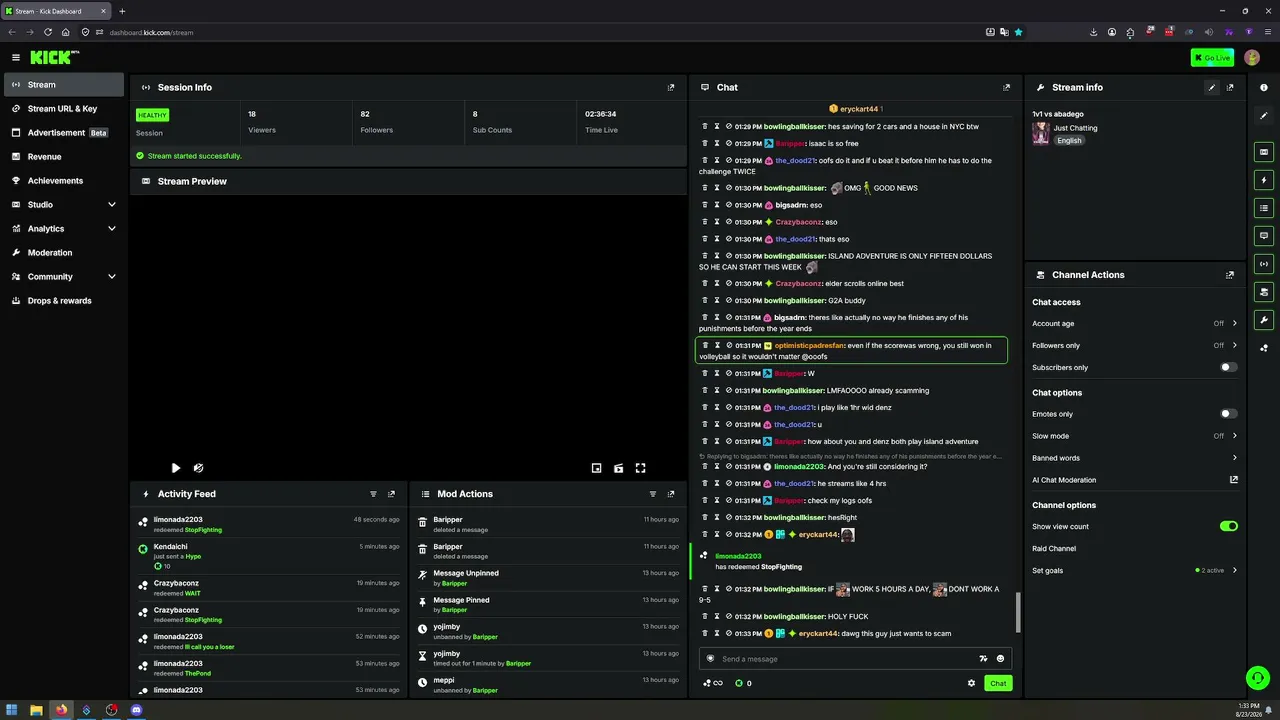Click the pinned eryckart44 header in chat
This screenshot has width=1280, height=720.
coord(855,109)
